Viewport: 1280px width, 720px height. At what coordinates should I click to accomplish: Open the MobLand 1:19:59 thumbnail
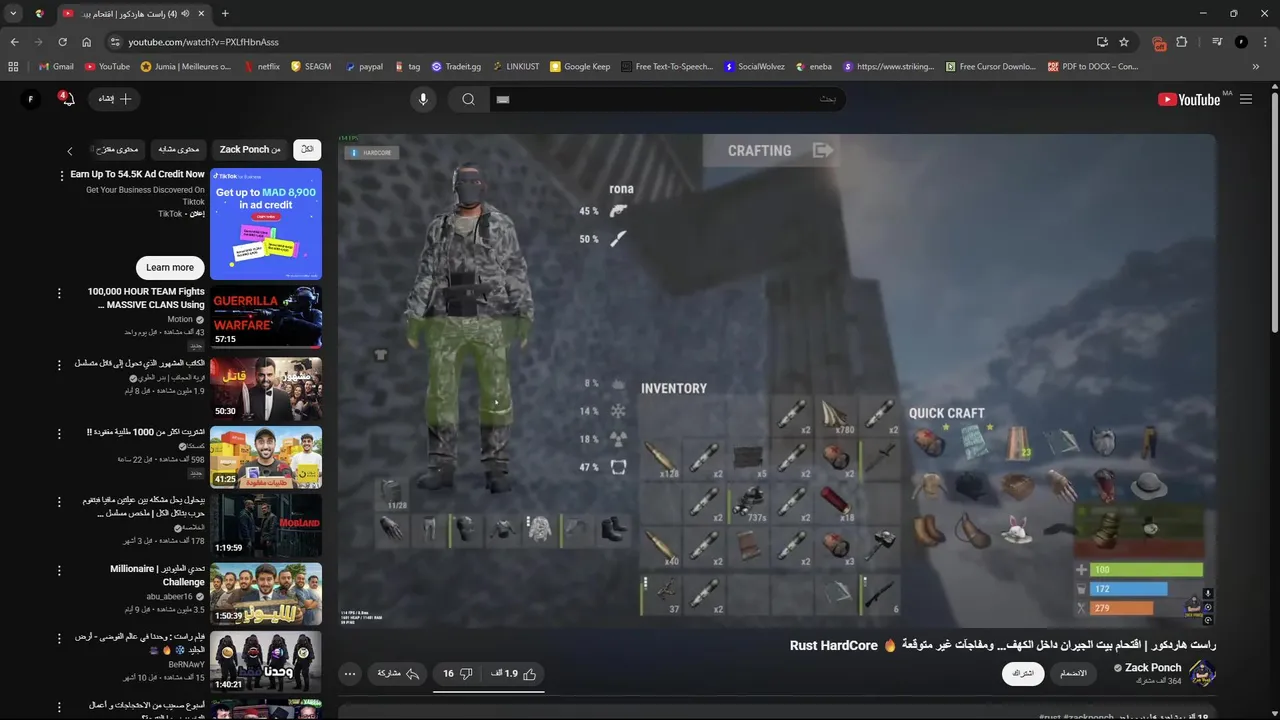(266, 525)
